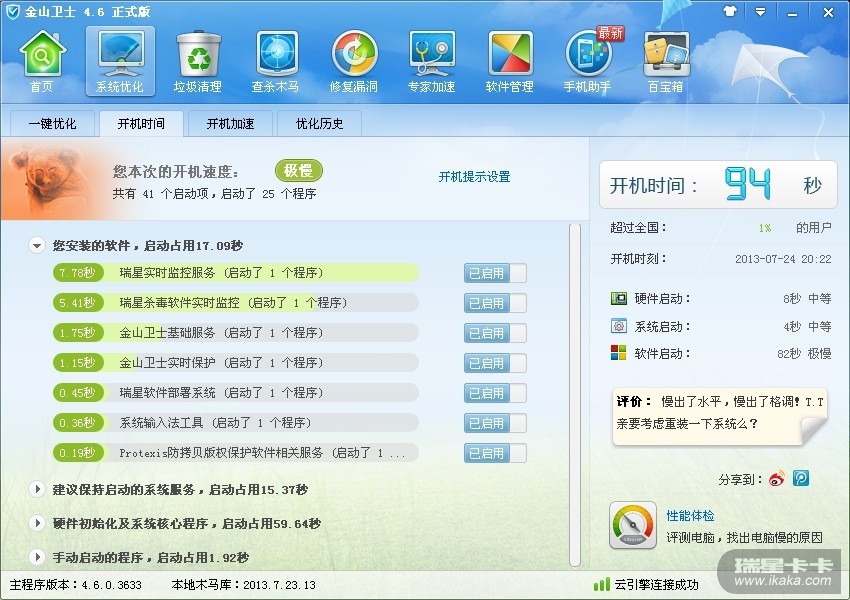Viewport: 850px width, 600px height.
Task: Open 百宝箱 toolbox icon
Action: coord(666,61)
